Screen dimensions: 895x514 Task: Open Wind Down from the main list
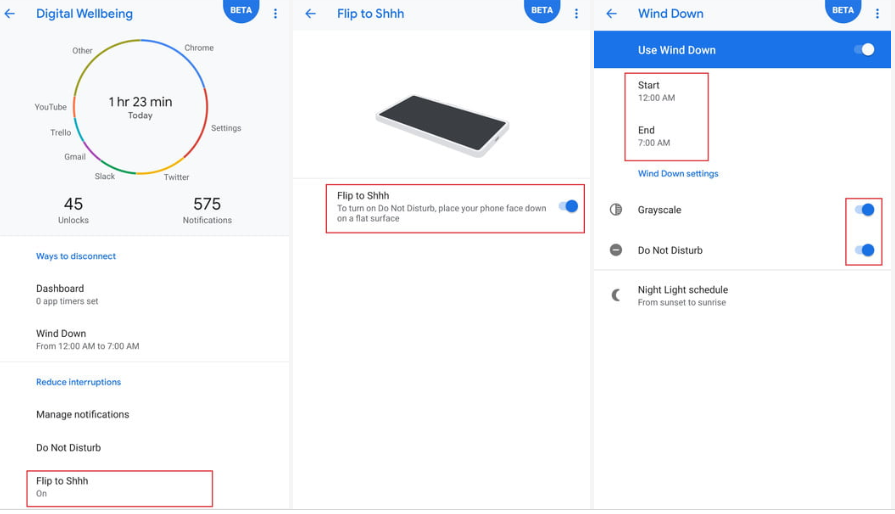(87, 339)
